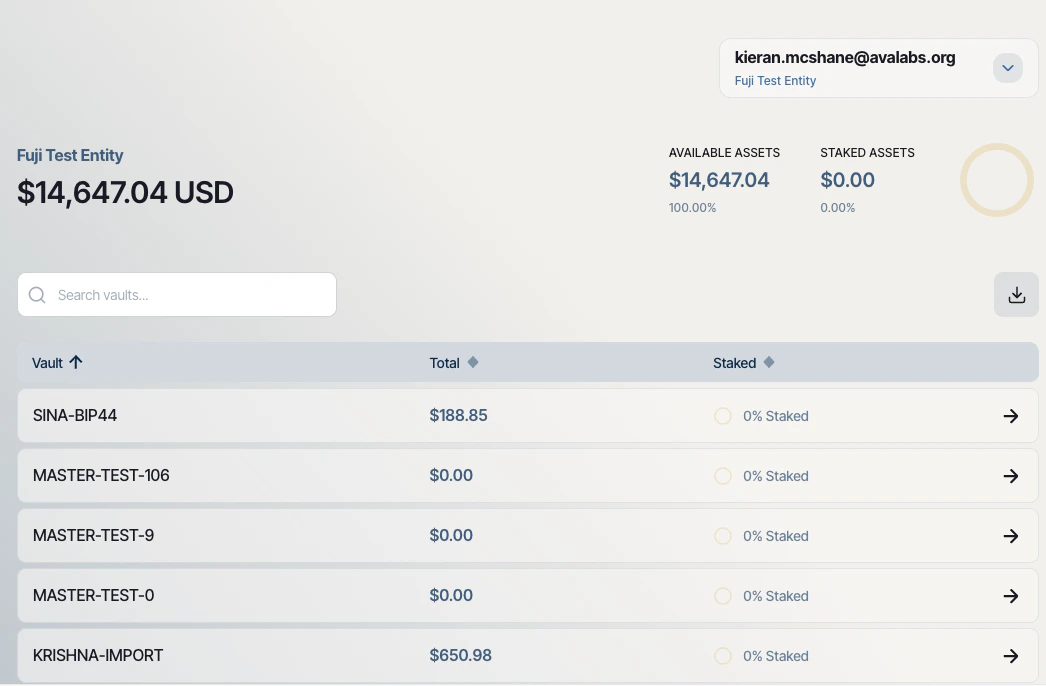Open MASTER-TEST-9 vault via arrow

pos(1011,536)
